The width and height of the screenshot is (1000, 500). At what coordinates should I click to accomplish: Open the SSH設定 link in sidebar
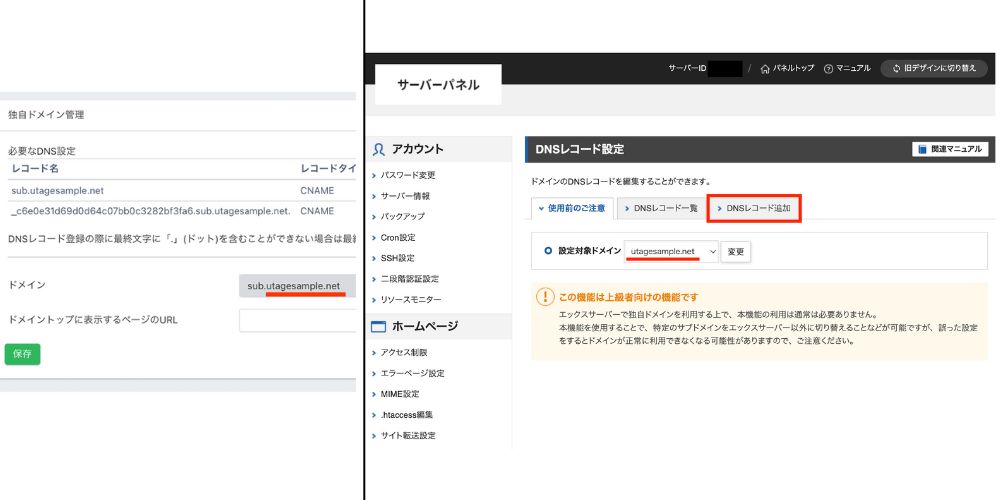pos(397,258)
